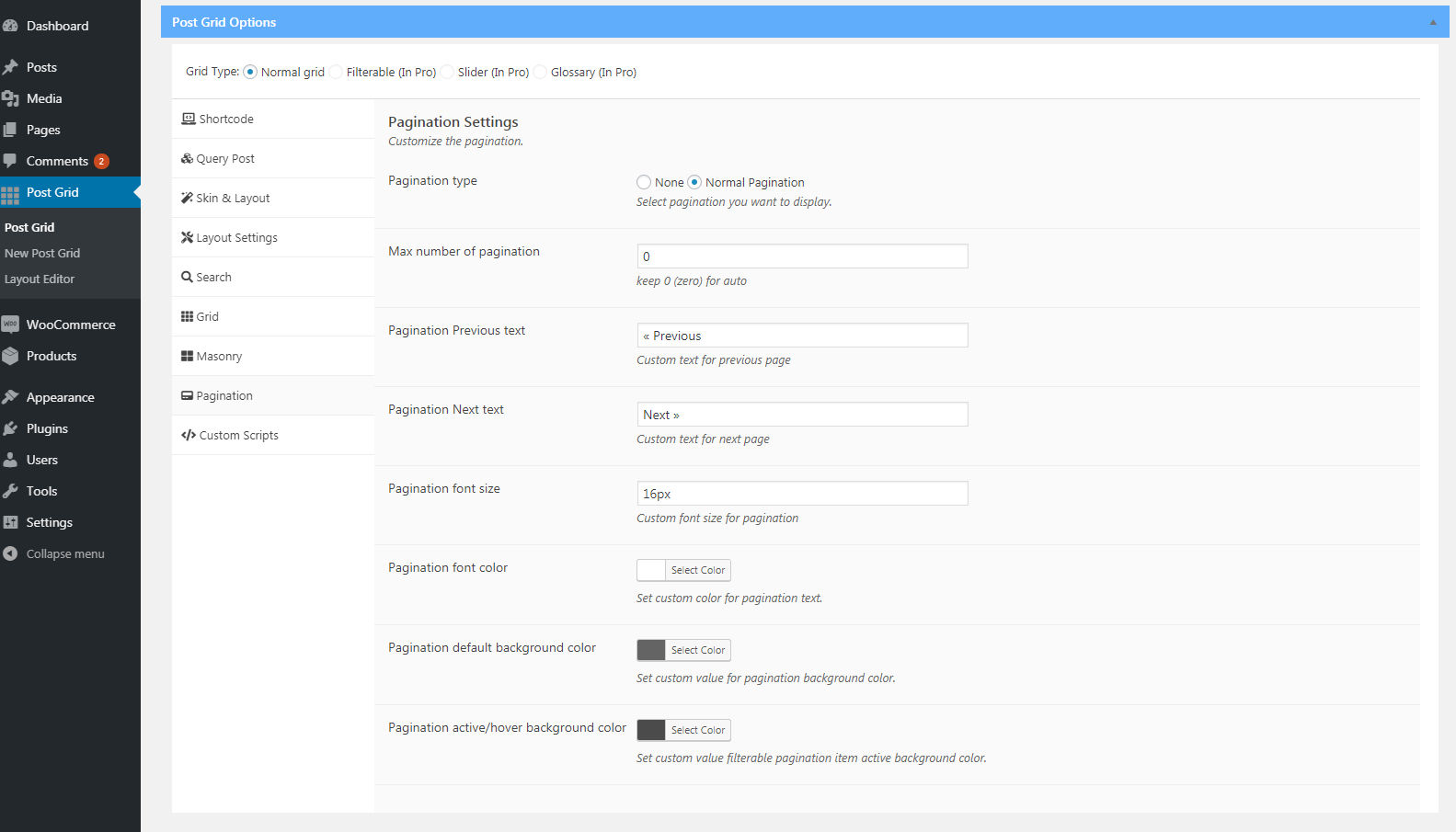This screenshot has width=1456, height=832.
Task: Click the default background color swatch
Action: click(651, 650)
